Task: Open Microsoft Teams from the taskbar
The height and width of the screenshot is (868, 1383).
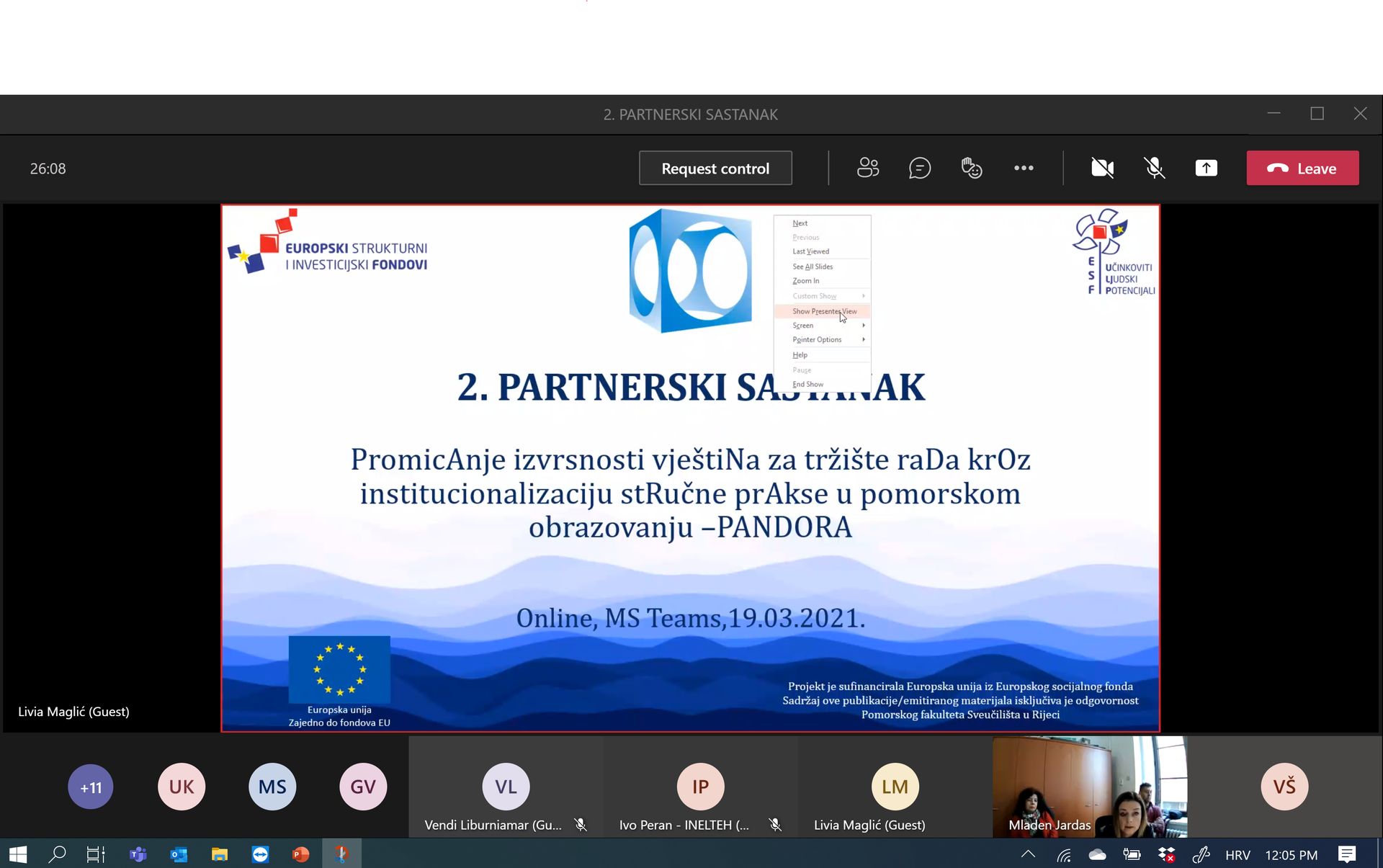Action: 138,854
